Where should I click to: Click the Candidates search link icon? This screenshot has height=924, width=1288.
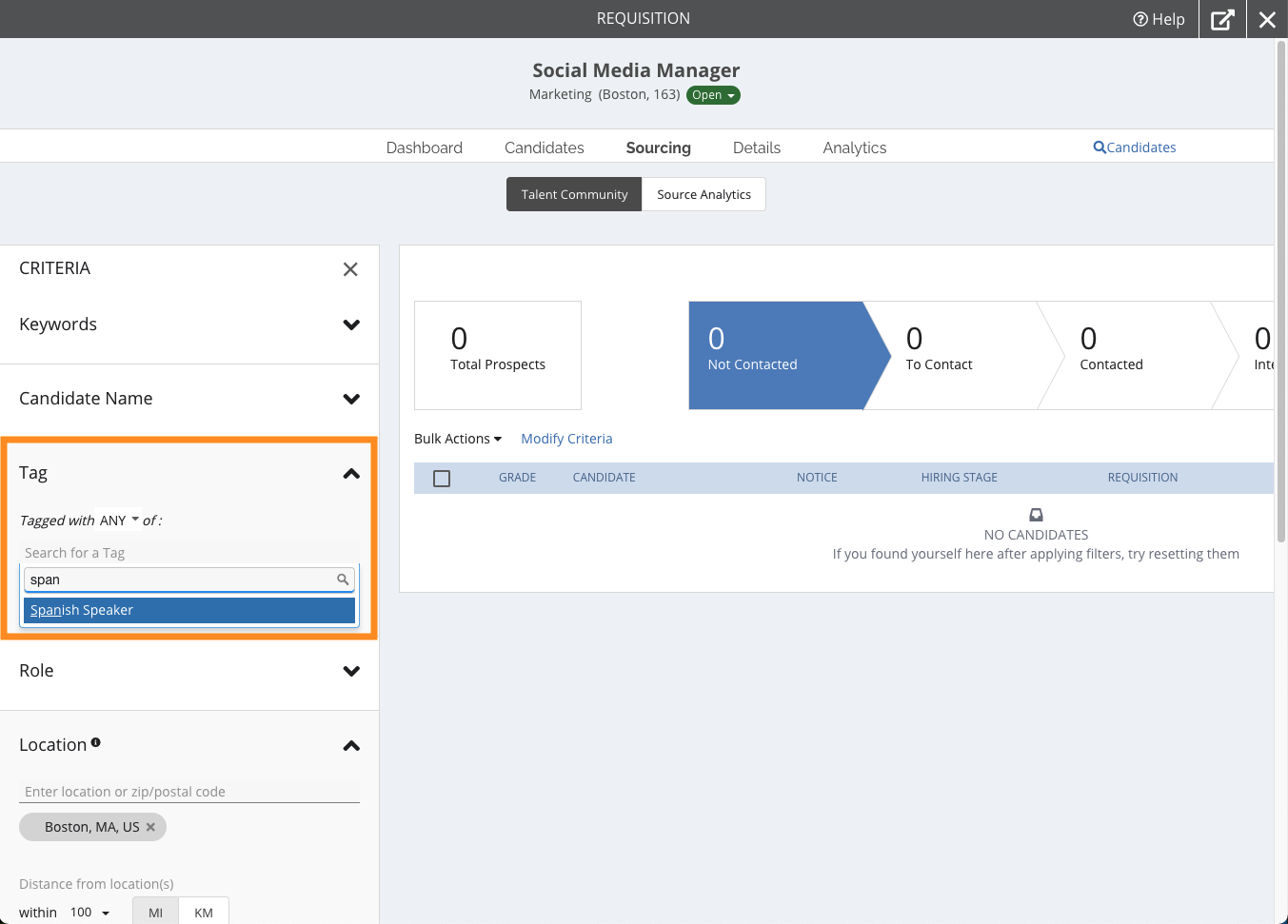click(x=1100, y=147)
